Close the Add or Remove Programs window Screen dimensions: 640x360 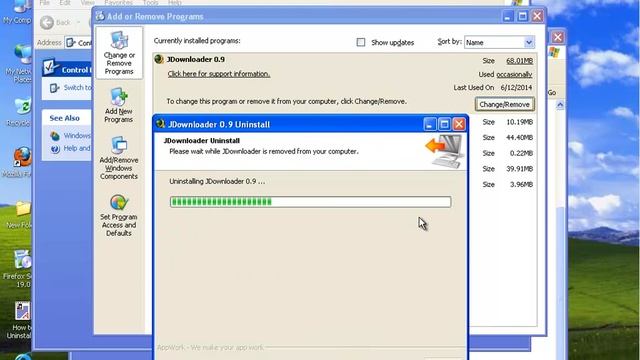537,16
